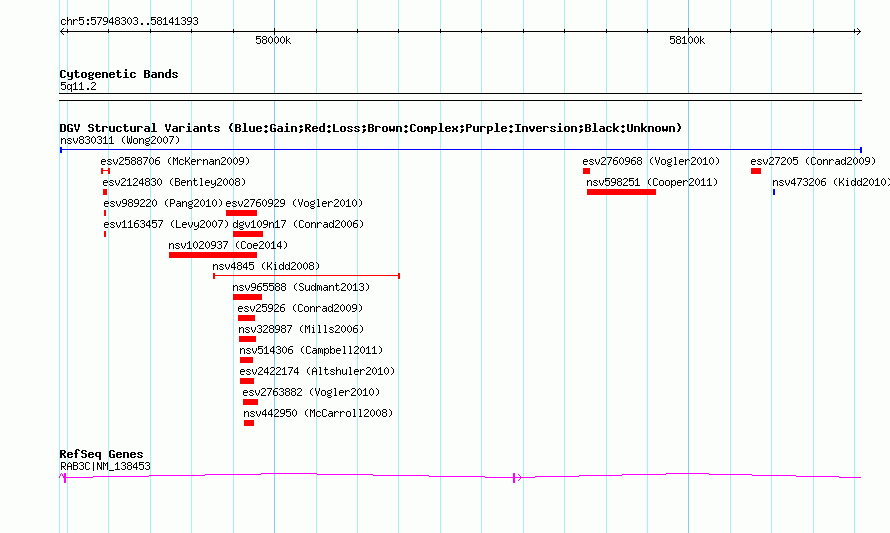Click the 58000k ruler label
The height and width of the screenshot is (533, 890).
273,40
